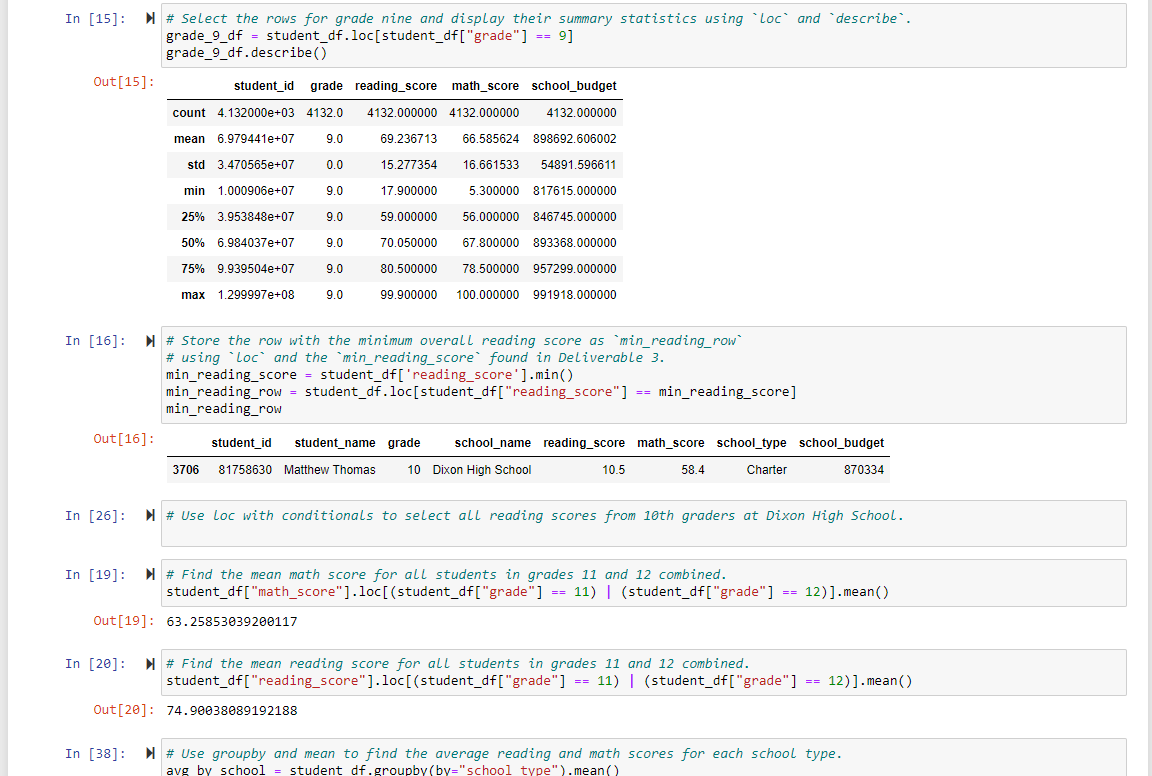Click the math_score header in the min reading output
Screen dimensions: 1152x776
point(669,443)
